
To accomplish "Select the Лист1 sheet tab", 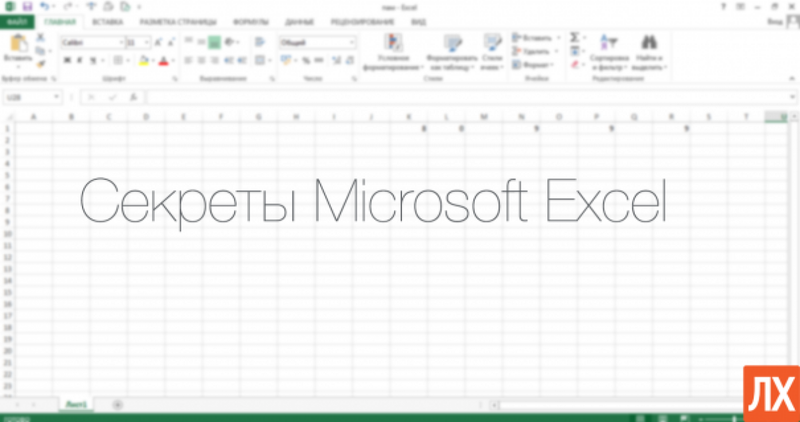I will [x=76, y=405].
